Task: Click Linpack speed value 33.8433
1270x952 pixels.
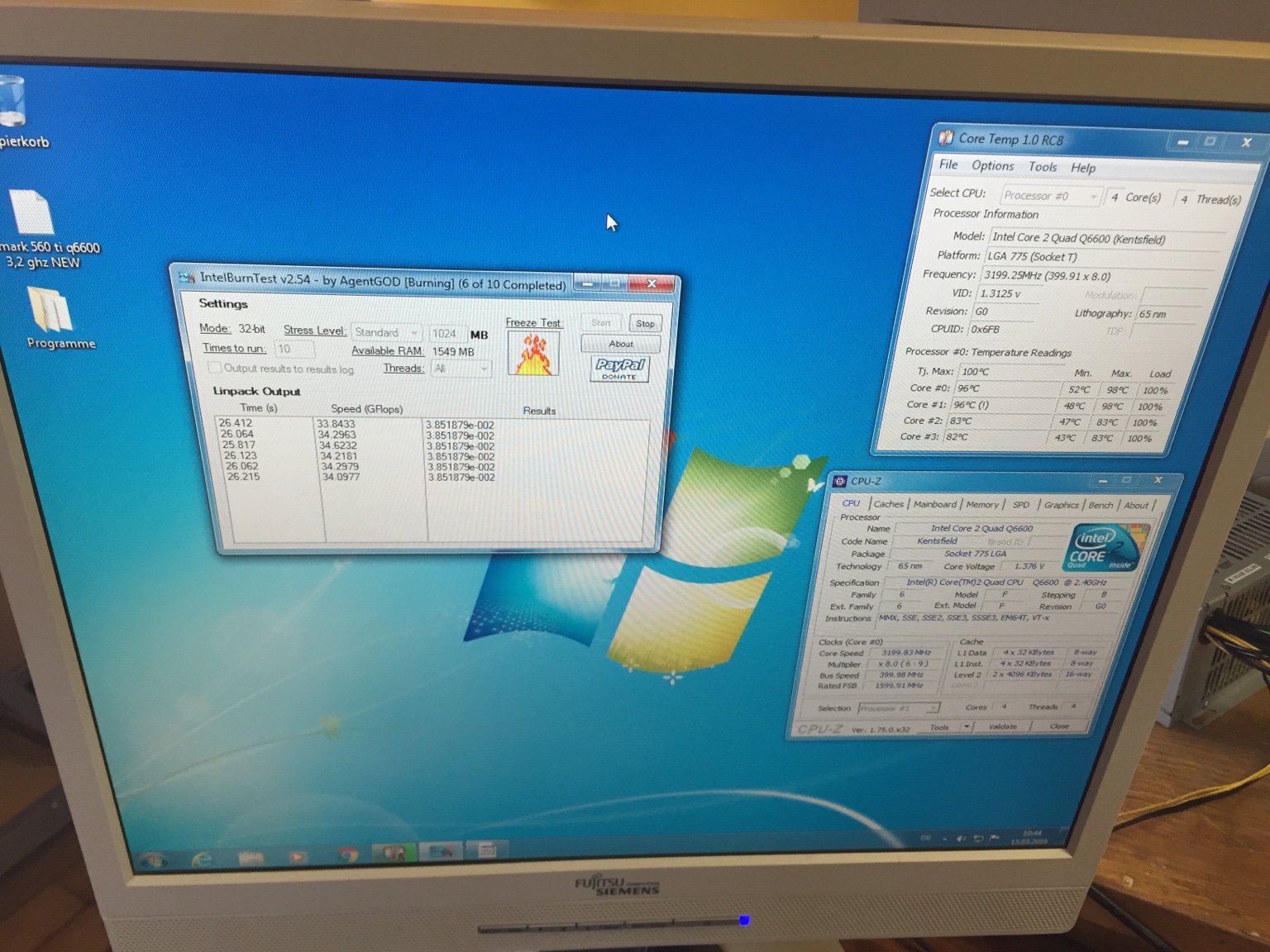Action: pos(336,424)
